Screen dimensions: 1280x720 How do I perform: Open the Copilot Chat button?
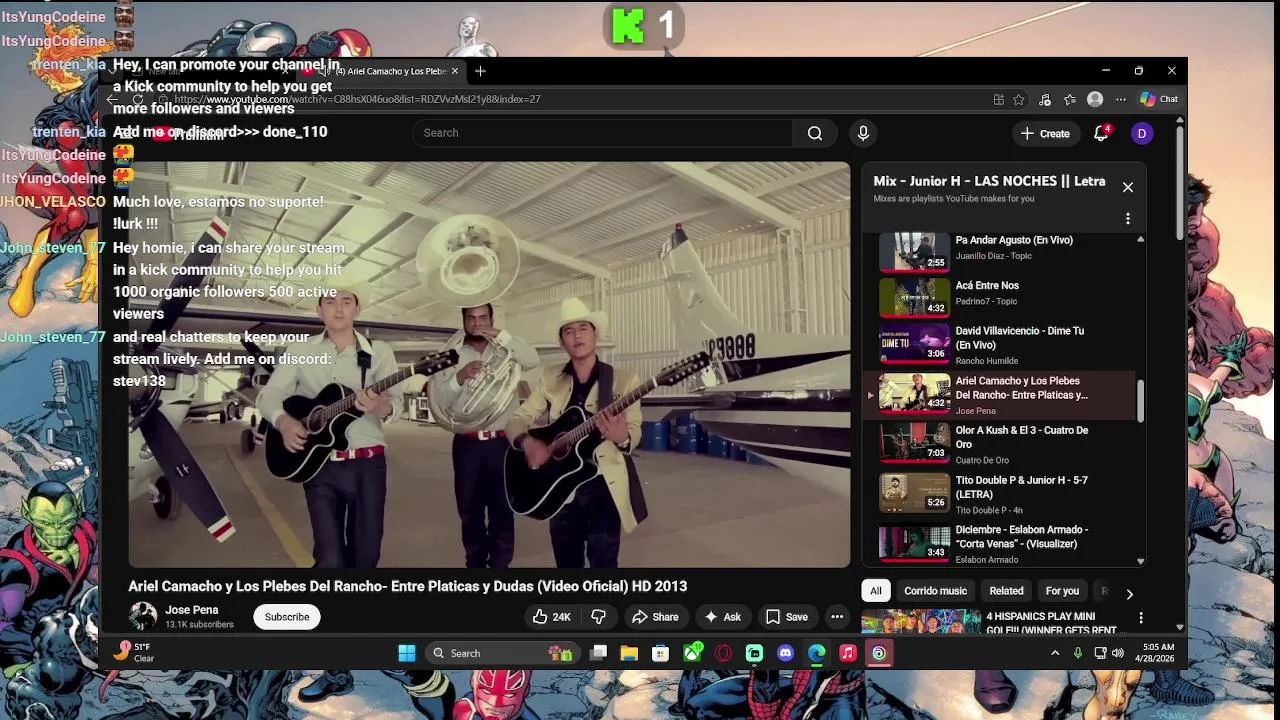[1160, 99]
